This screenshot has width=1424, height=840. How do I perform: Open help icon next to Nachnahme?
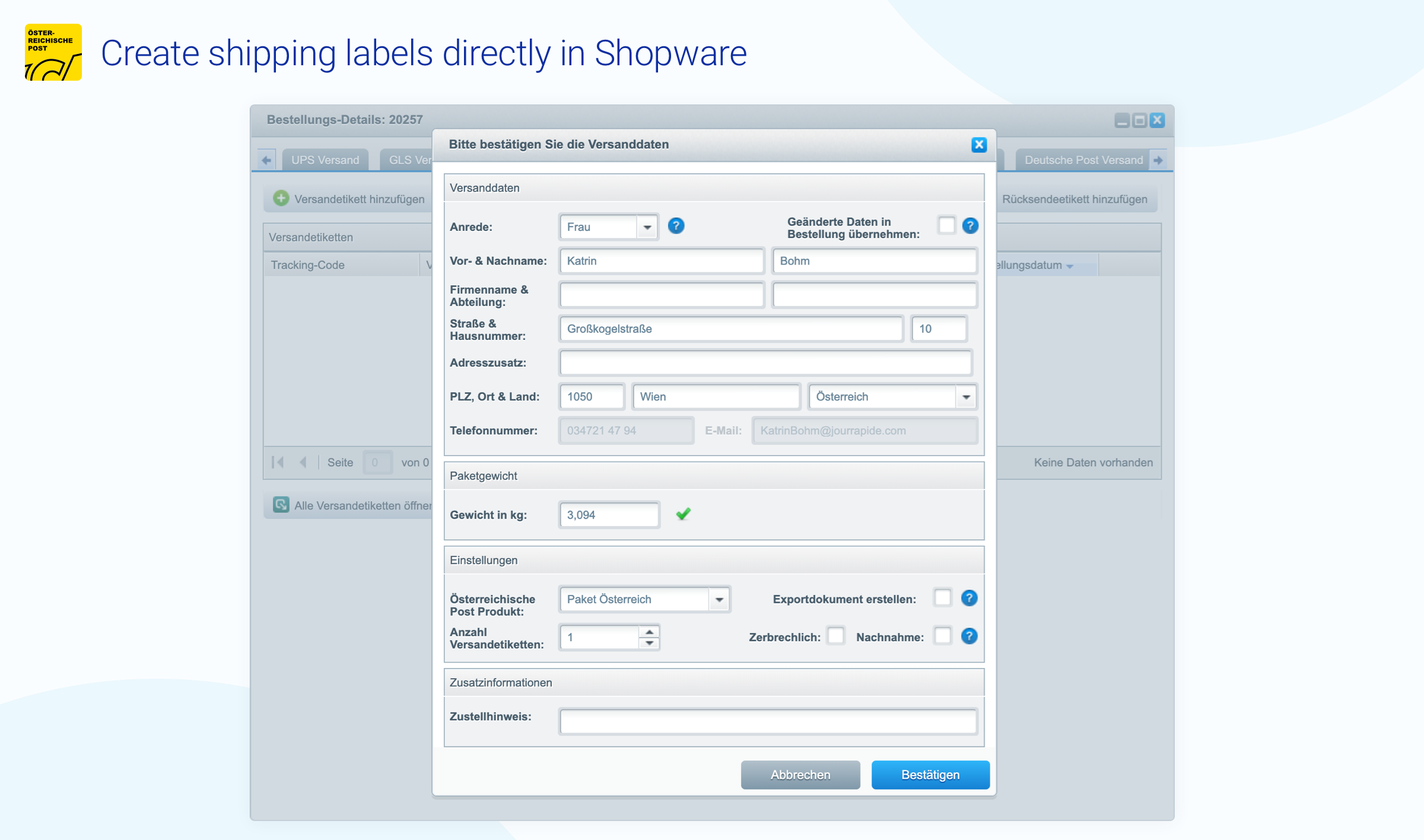969,636
